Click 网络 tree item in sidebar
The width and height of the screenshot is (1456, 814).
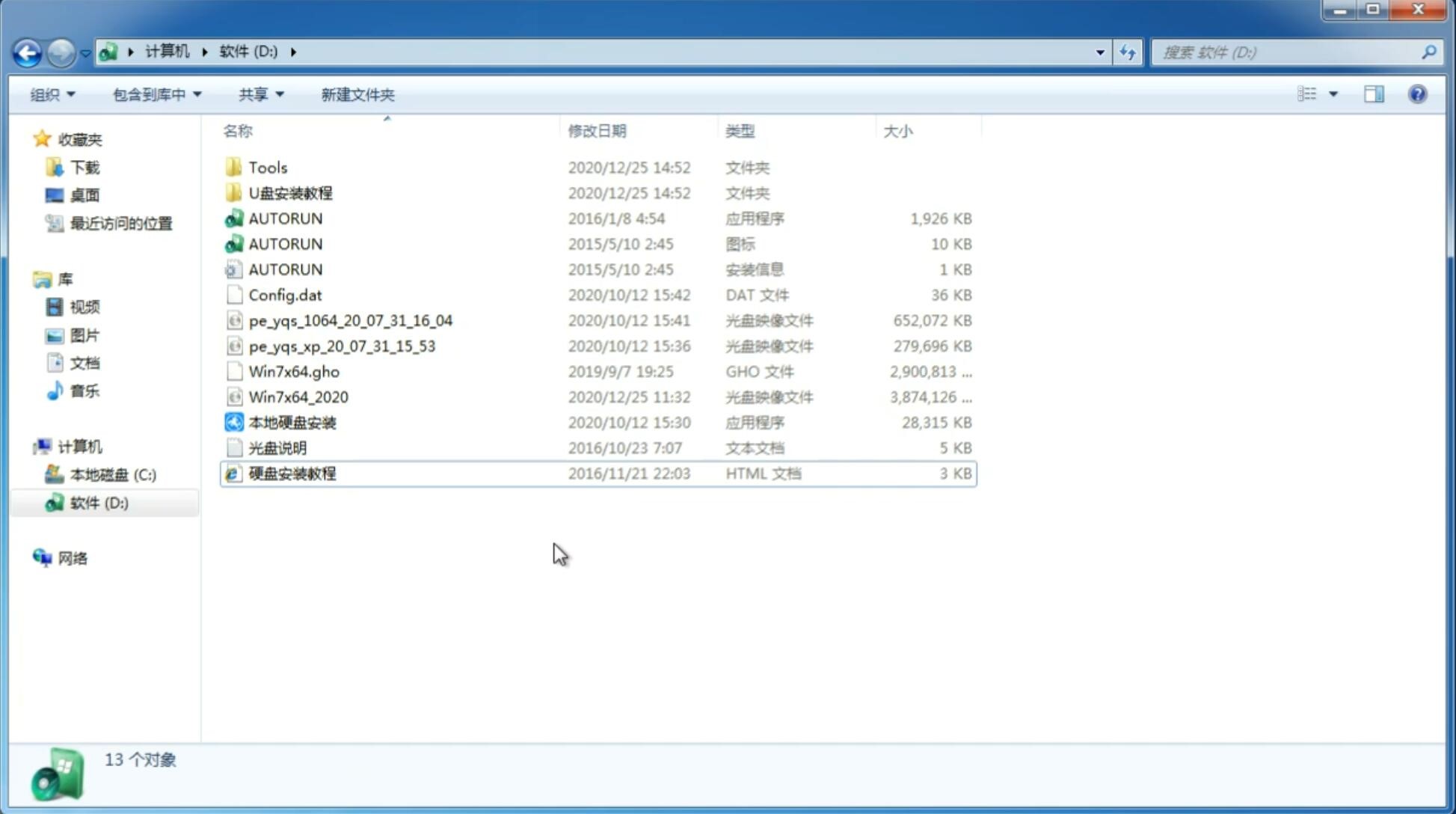72,558
